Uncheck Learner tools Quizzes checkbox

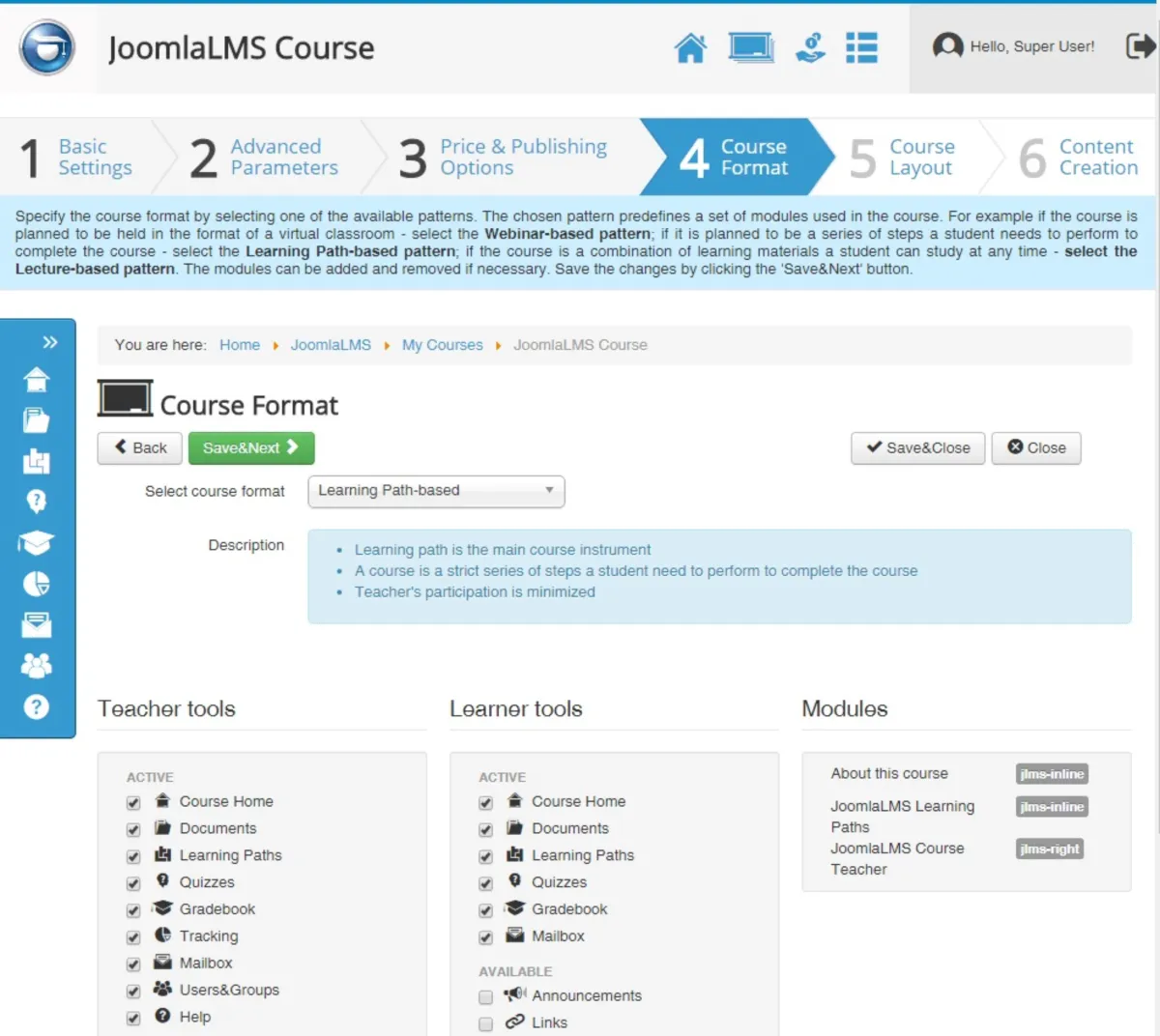coord(486,884)
